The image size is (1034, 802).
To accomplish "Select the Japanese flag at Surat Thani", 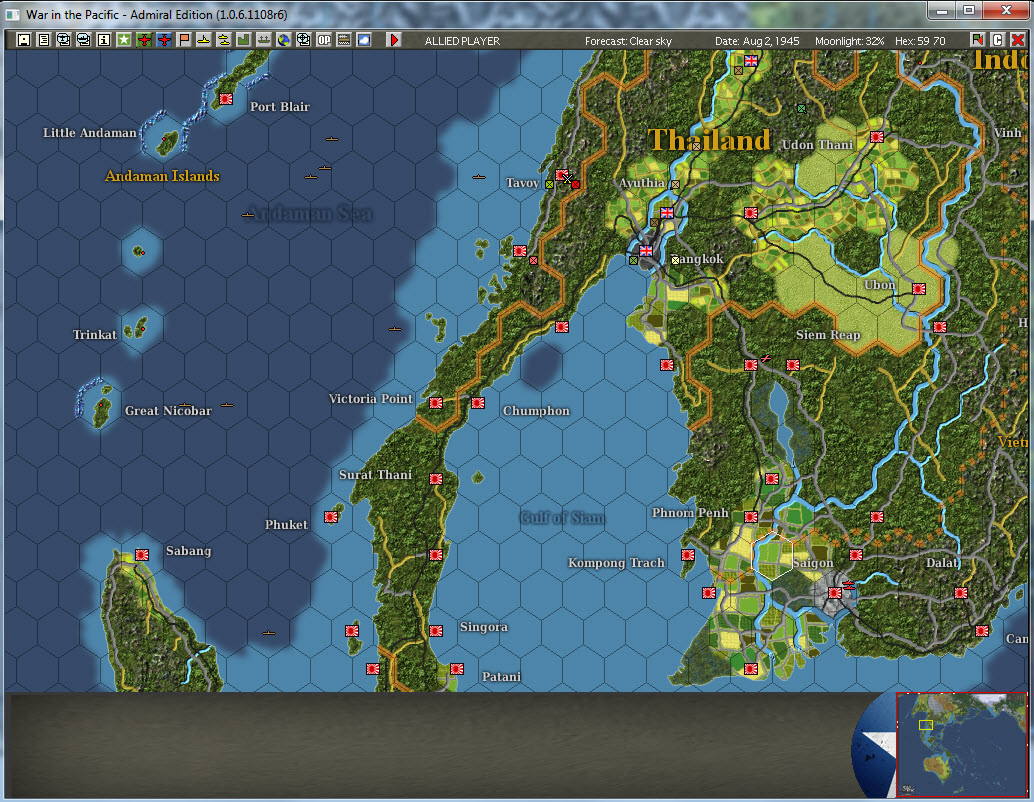I will pos(436,479).
